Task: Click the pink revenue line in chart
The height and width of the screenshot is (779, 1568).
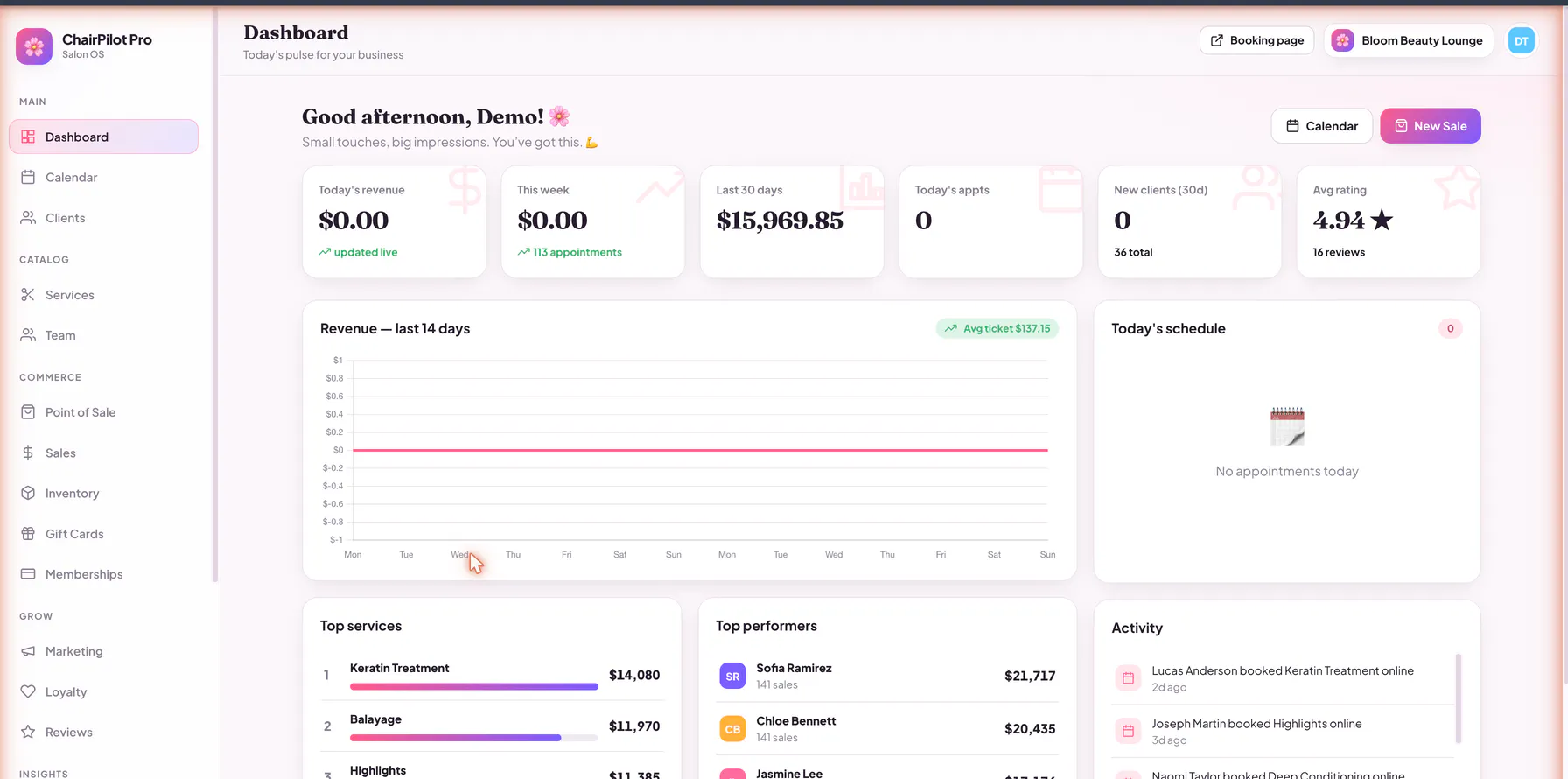Action: click(700, 450)
